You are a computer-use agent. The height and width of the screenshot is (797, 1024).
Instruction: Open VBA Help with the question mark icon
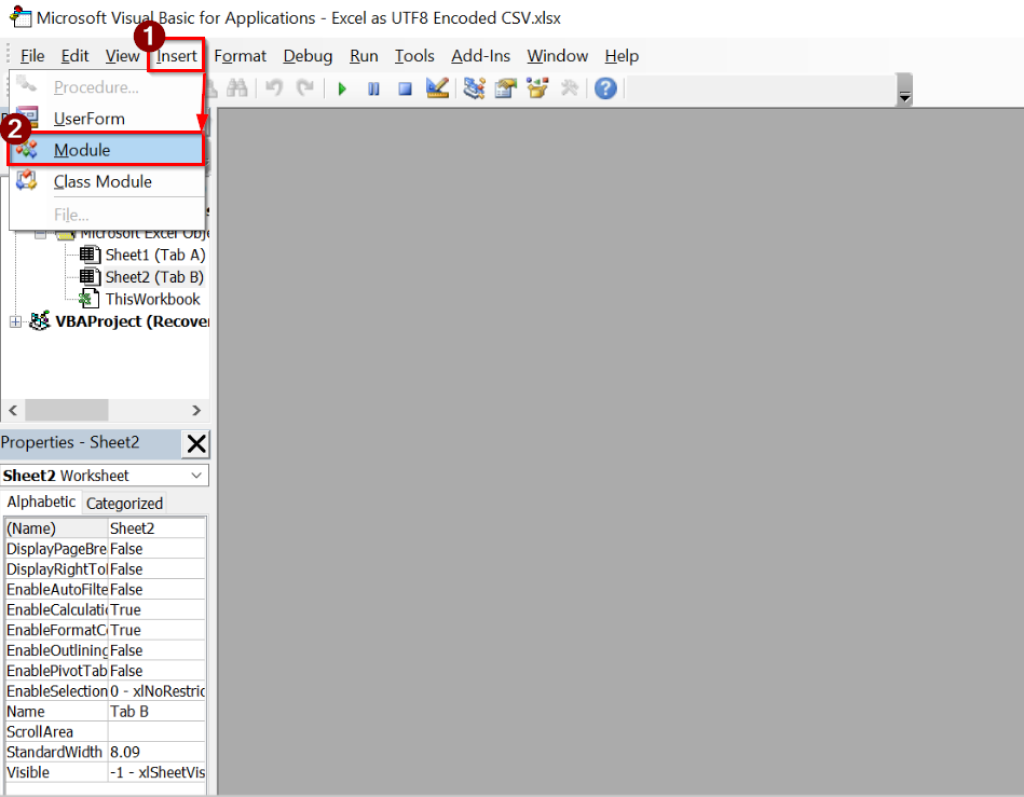pos(607,88)
